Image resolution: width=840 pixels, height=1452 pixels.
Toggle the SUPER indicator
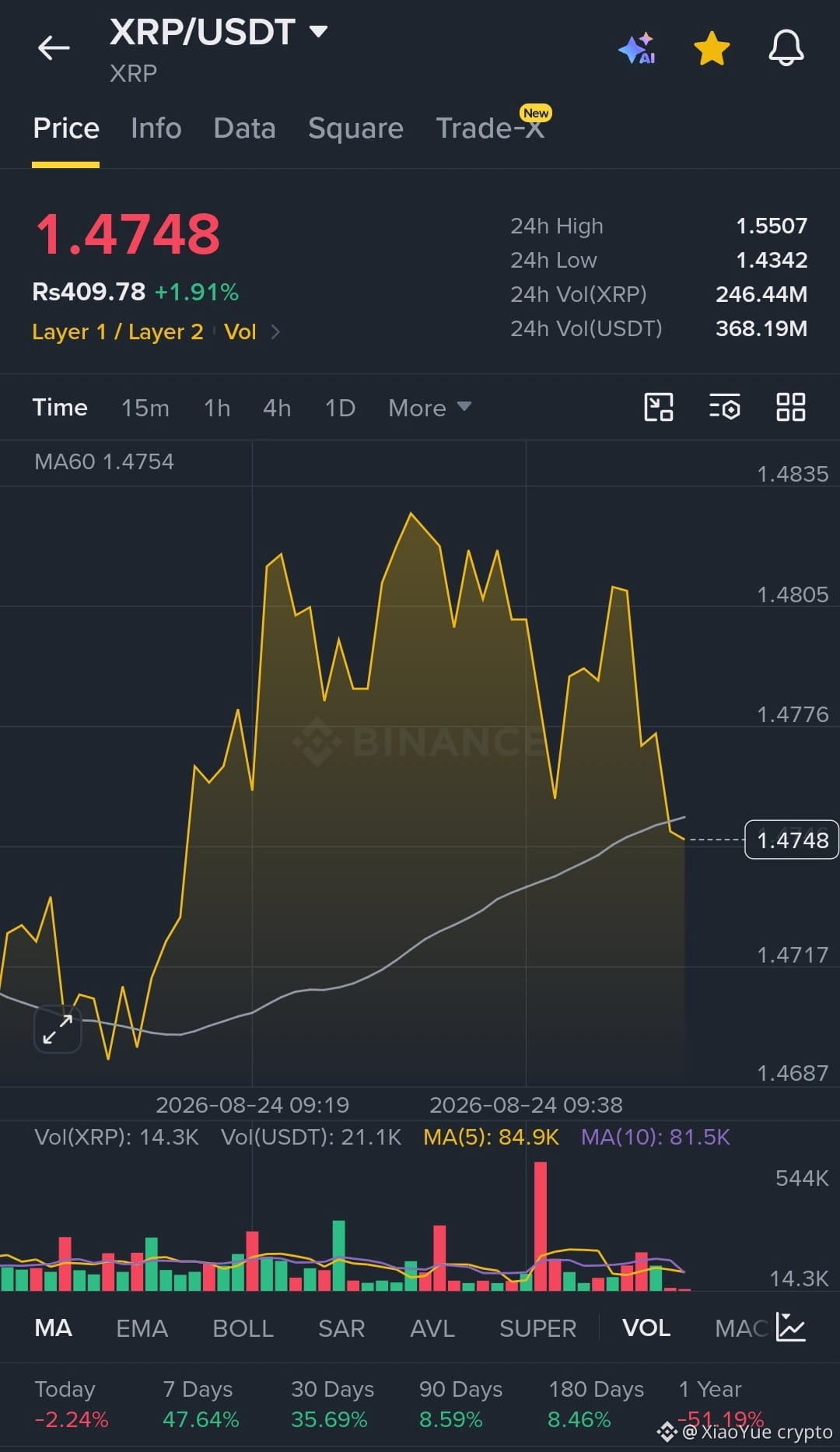(537, 1328)
